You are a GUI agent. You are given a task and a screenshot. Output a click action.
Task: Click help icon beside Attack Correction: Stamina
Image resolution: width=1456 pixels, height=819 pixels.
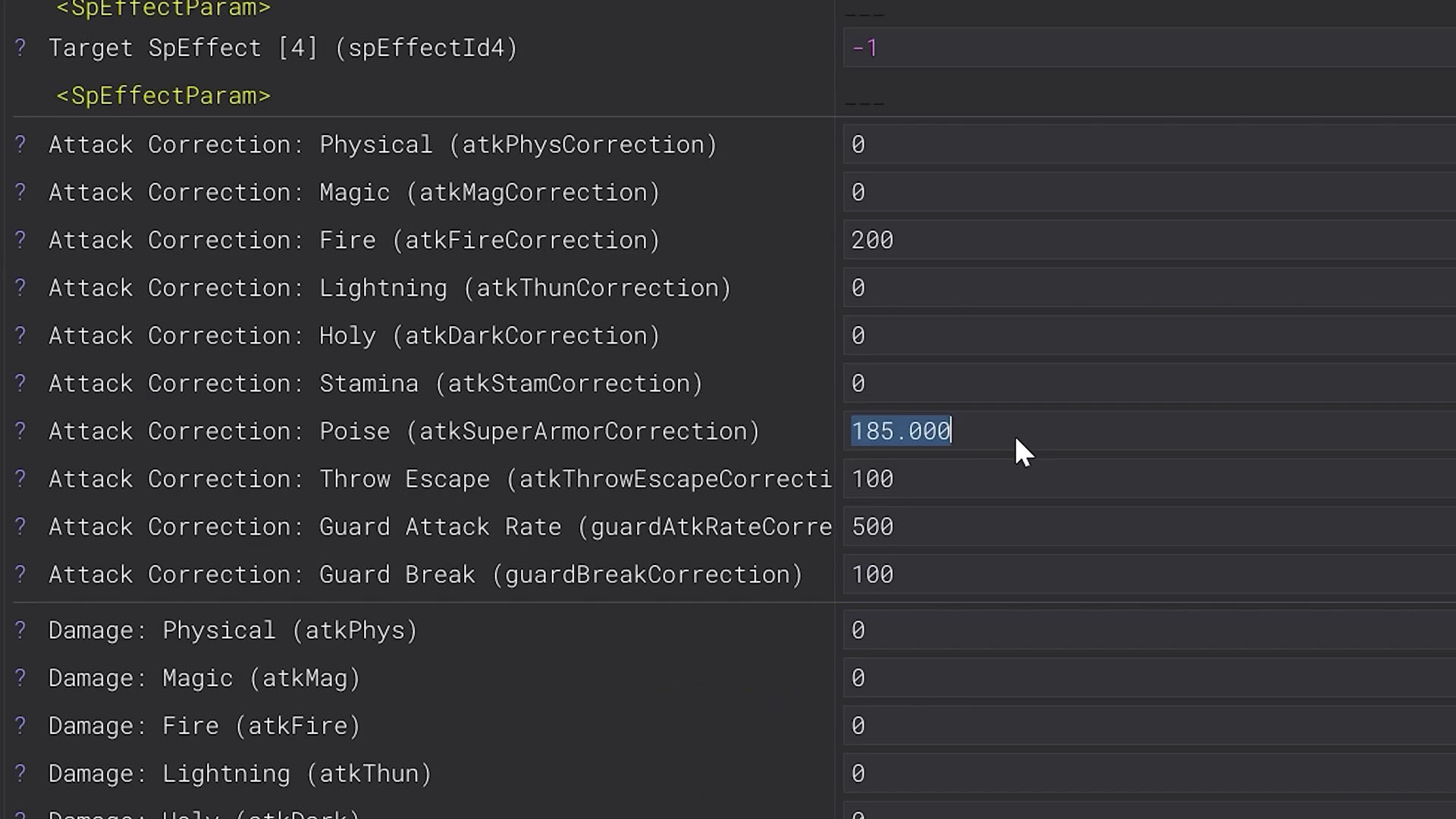[20, 383]
